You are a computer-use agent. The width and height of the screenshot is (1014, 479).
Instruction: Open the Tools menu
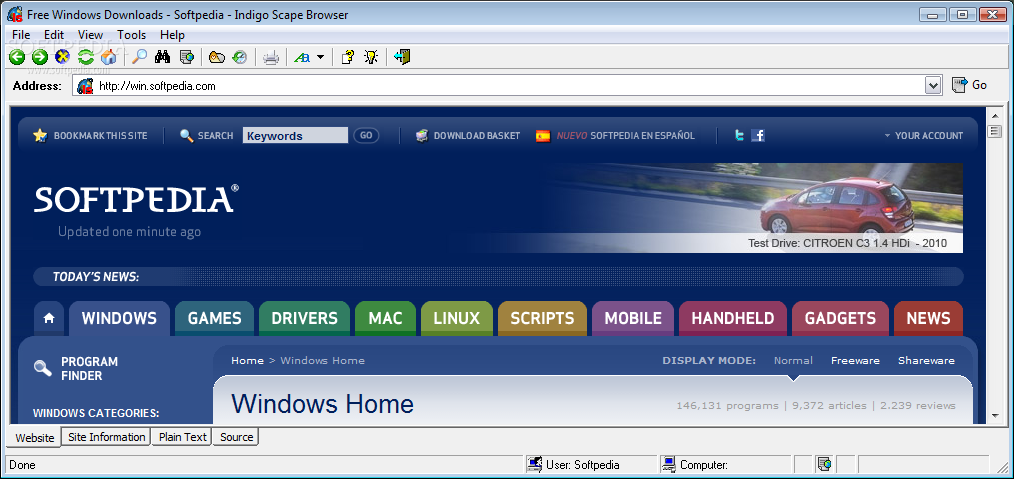[x=132, y=35]
